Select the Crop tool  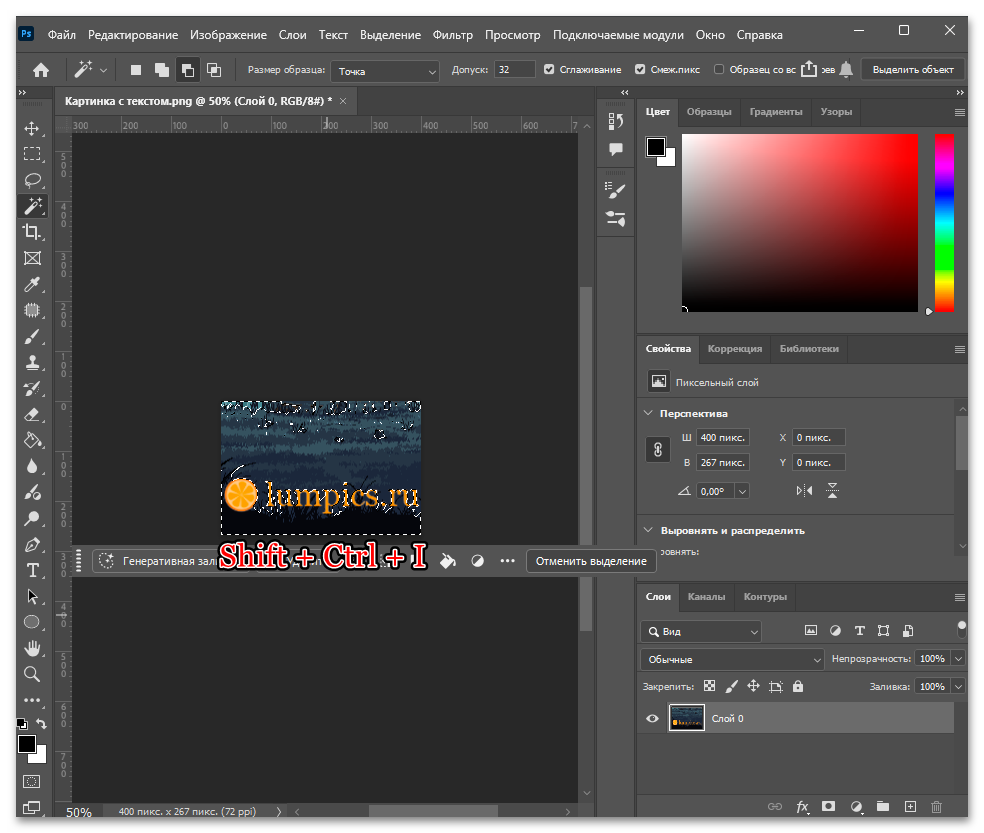pos(32,232)
